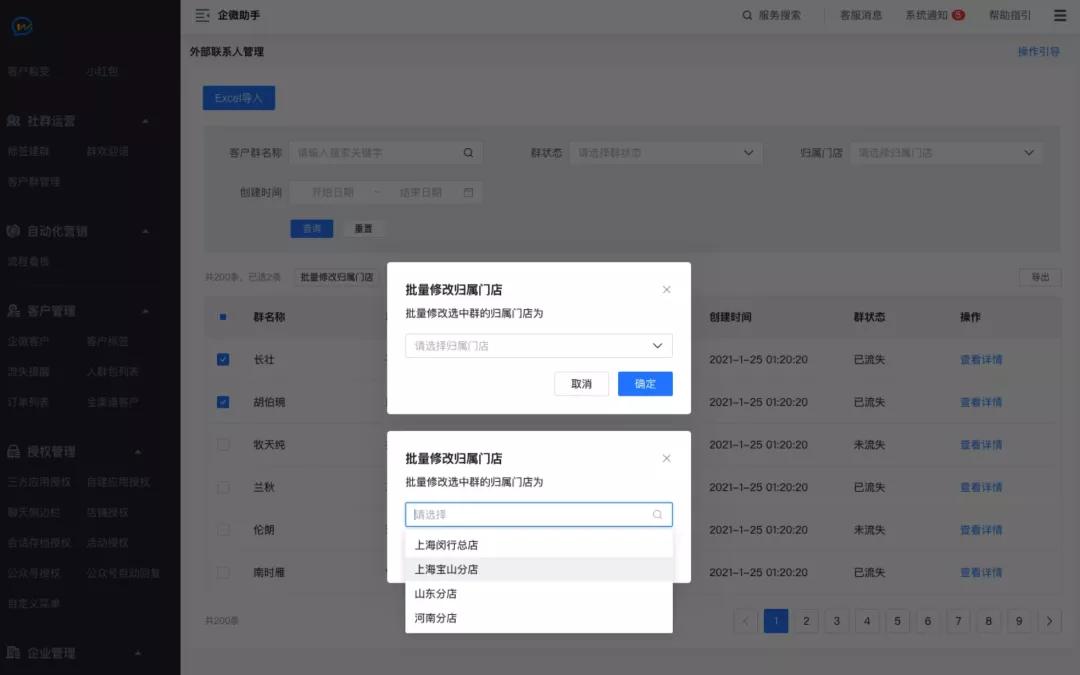Screen dimensions: 1080x675
Task: Click the magnifier icon beside 服务搜索
Action: pyautogui.click(x=748, y=15)
